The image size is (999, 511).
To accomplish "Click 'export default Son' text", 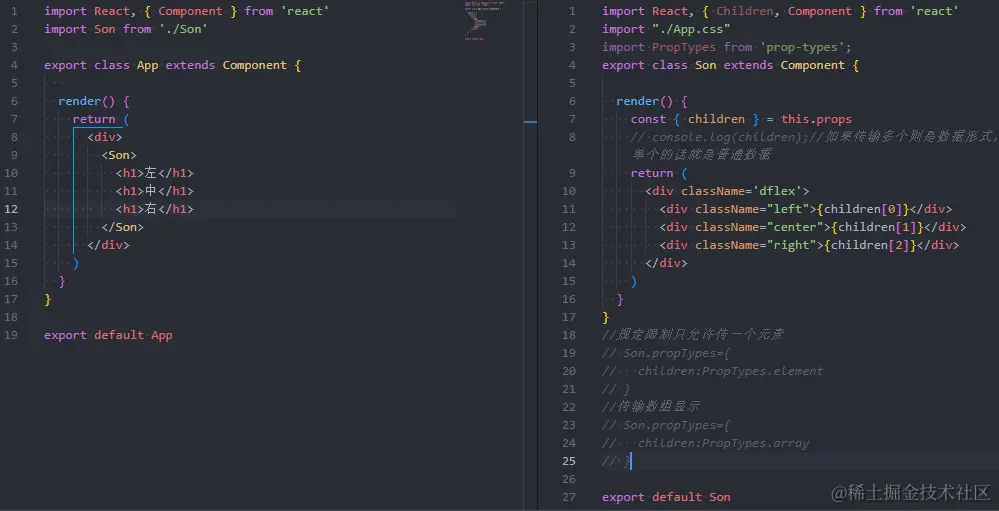I will coord(666,497).
